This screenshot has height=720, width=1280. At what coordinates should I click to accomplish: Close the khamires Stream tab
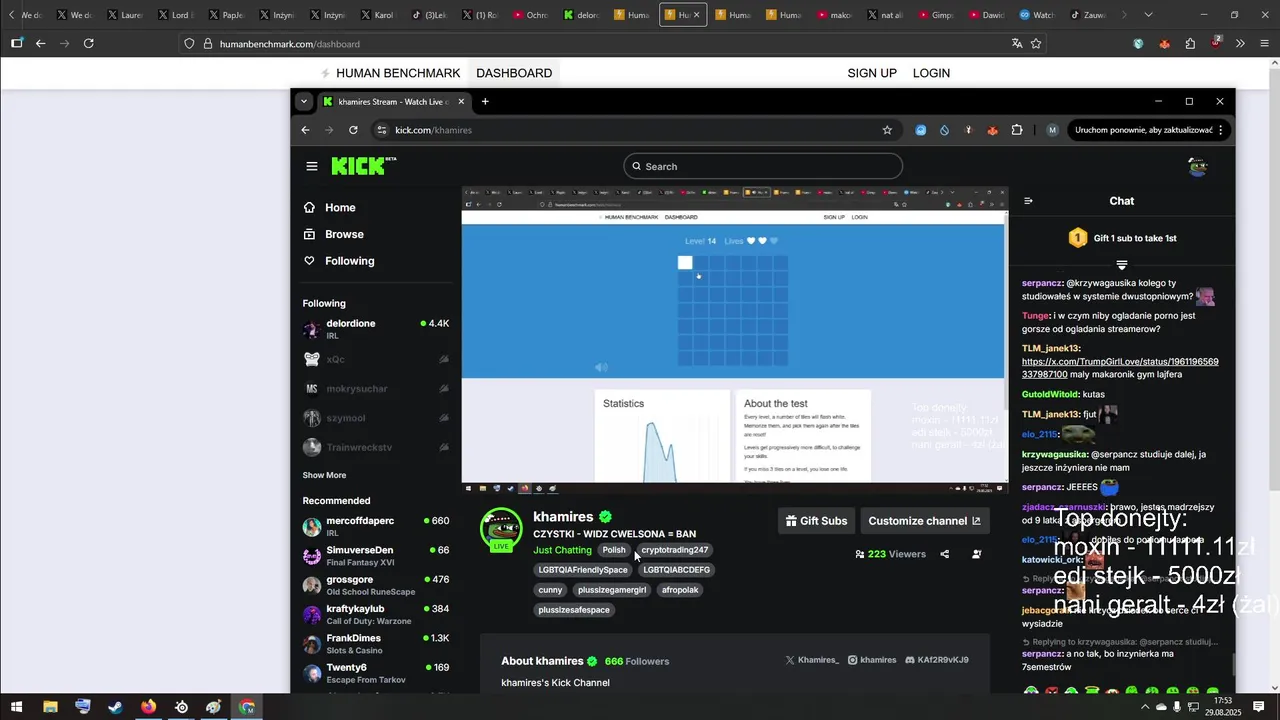(x=461, y=102)
